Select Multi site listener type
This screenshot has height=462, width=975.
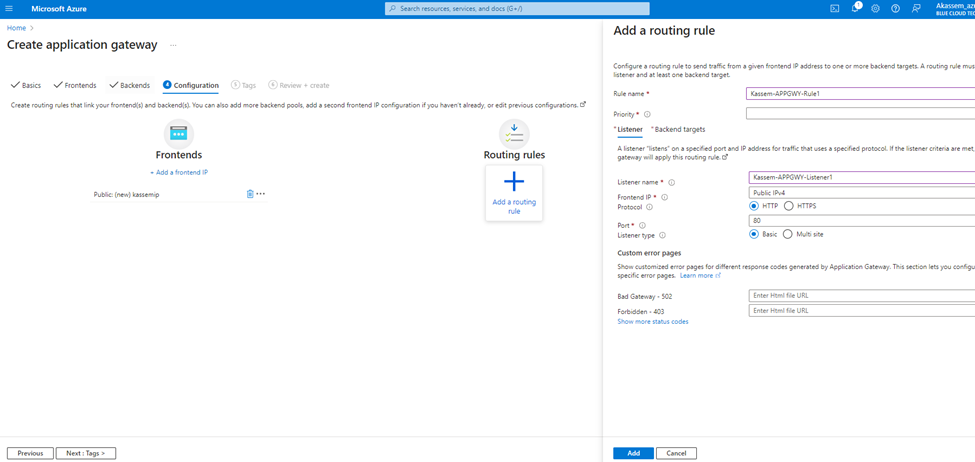click(x=787, y=234)
